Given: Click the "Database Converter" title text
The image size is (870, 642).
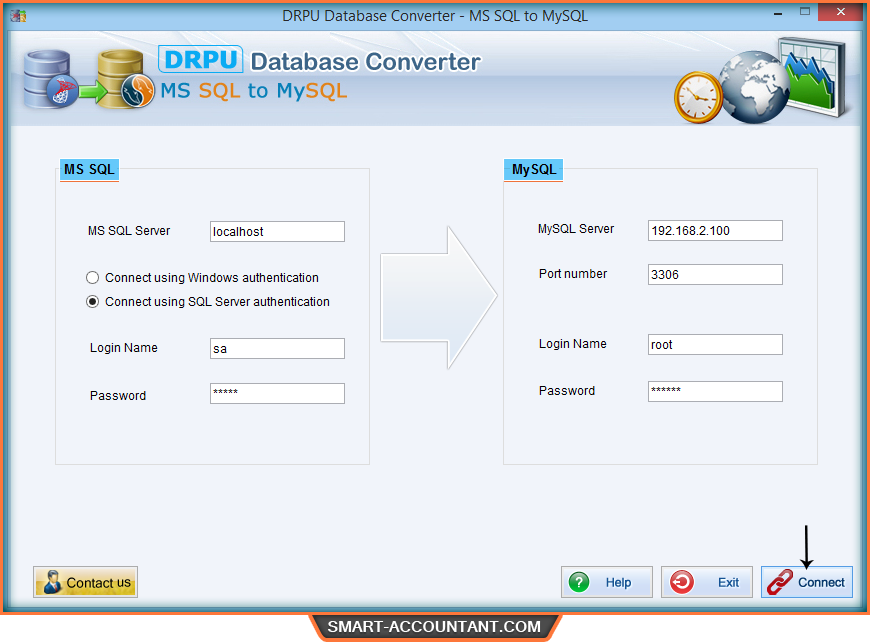Looking at the screenshot, I should pos(365,62).
